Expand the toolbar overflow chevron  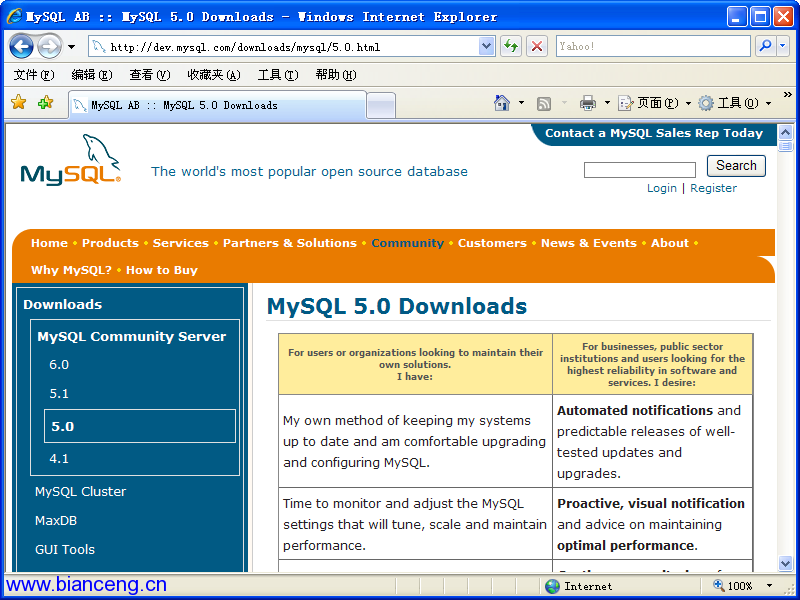point(787,95)
